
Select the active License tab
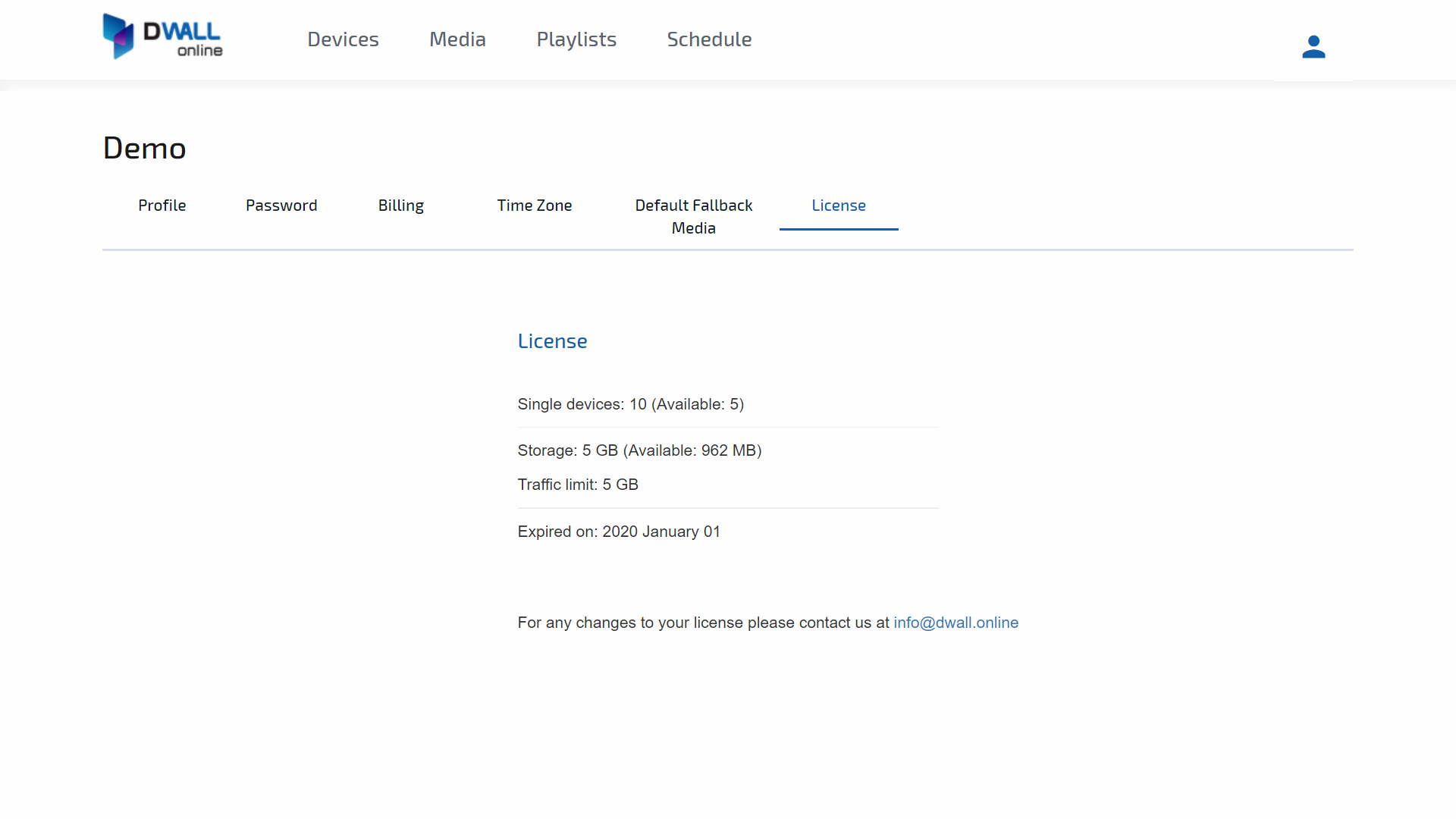pos(838,206)
